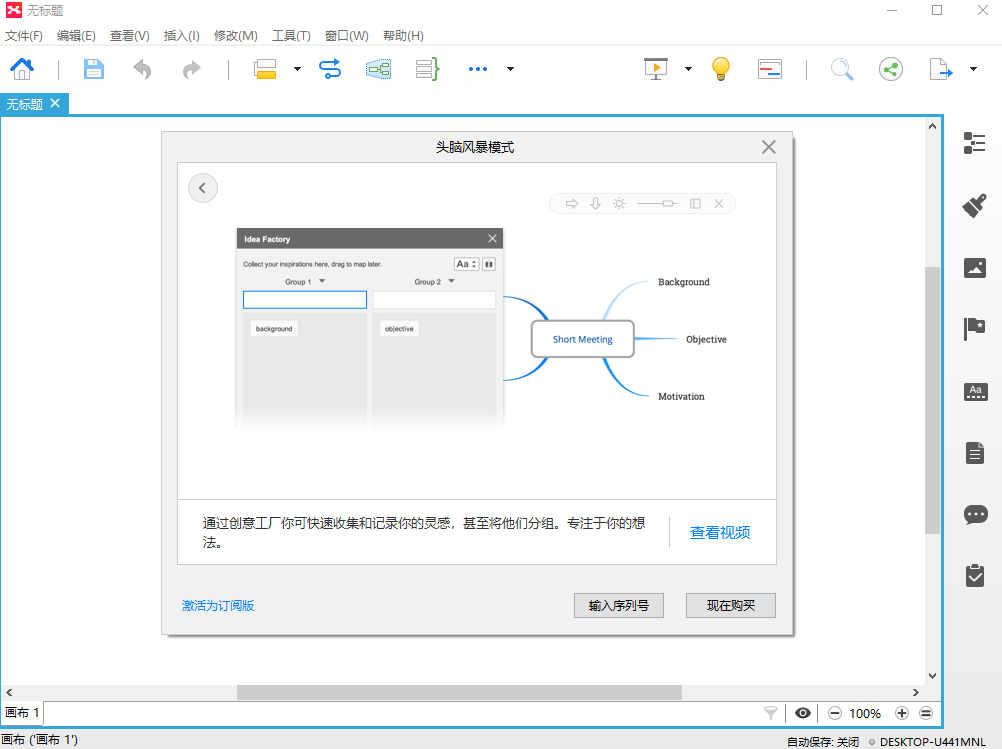Viewport: 1002px width, 749px height.
Task: Go back with the dialog arrow button
Action: tap(203, 188)
